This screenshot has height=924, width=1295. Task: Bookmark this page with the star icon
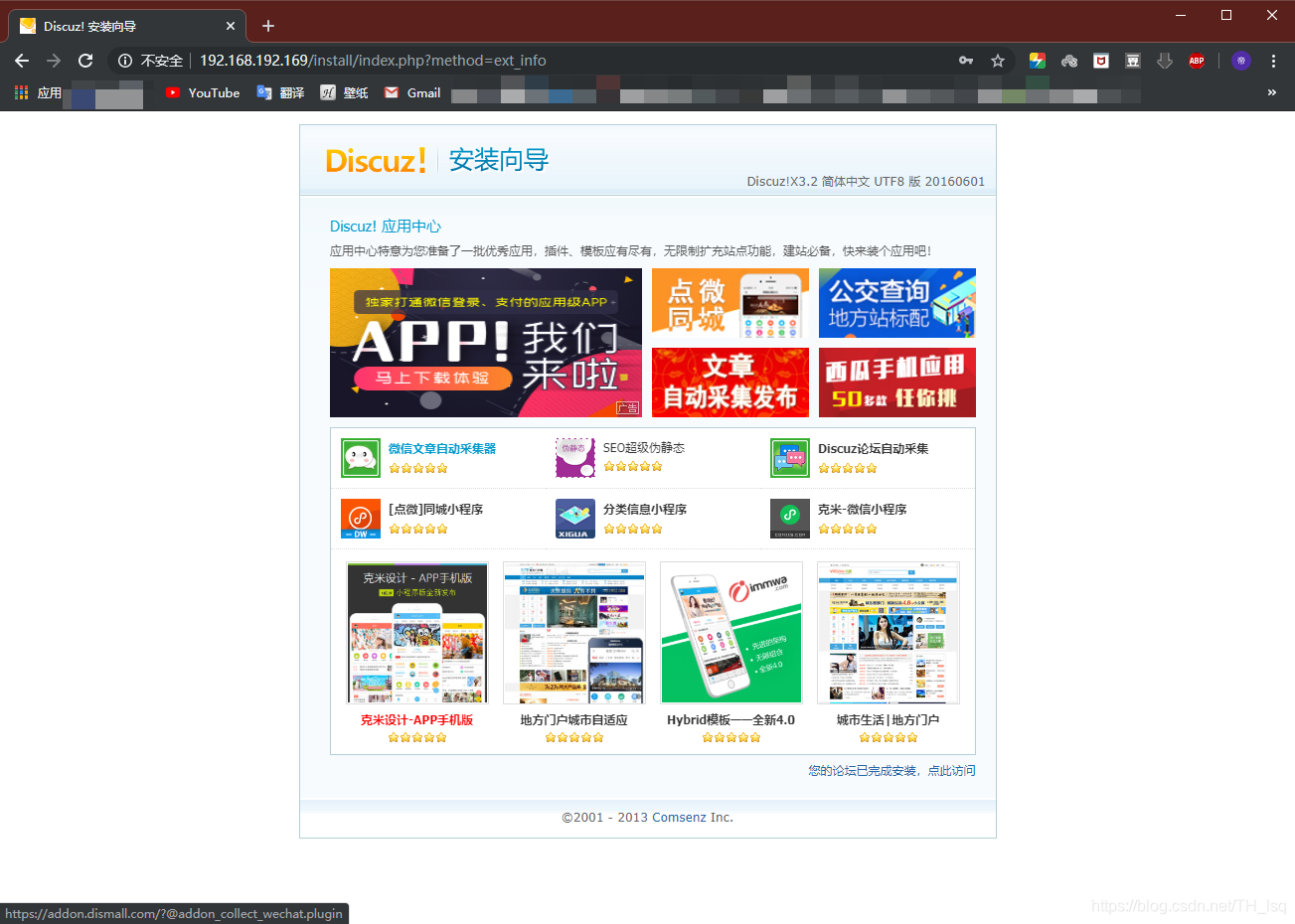[x=998, y=61]
